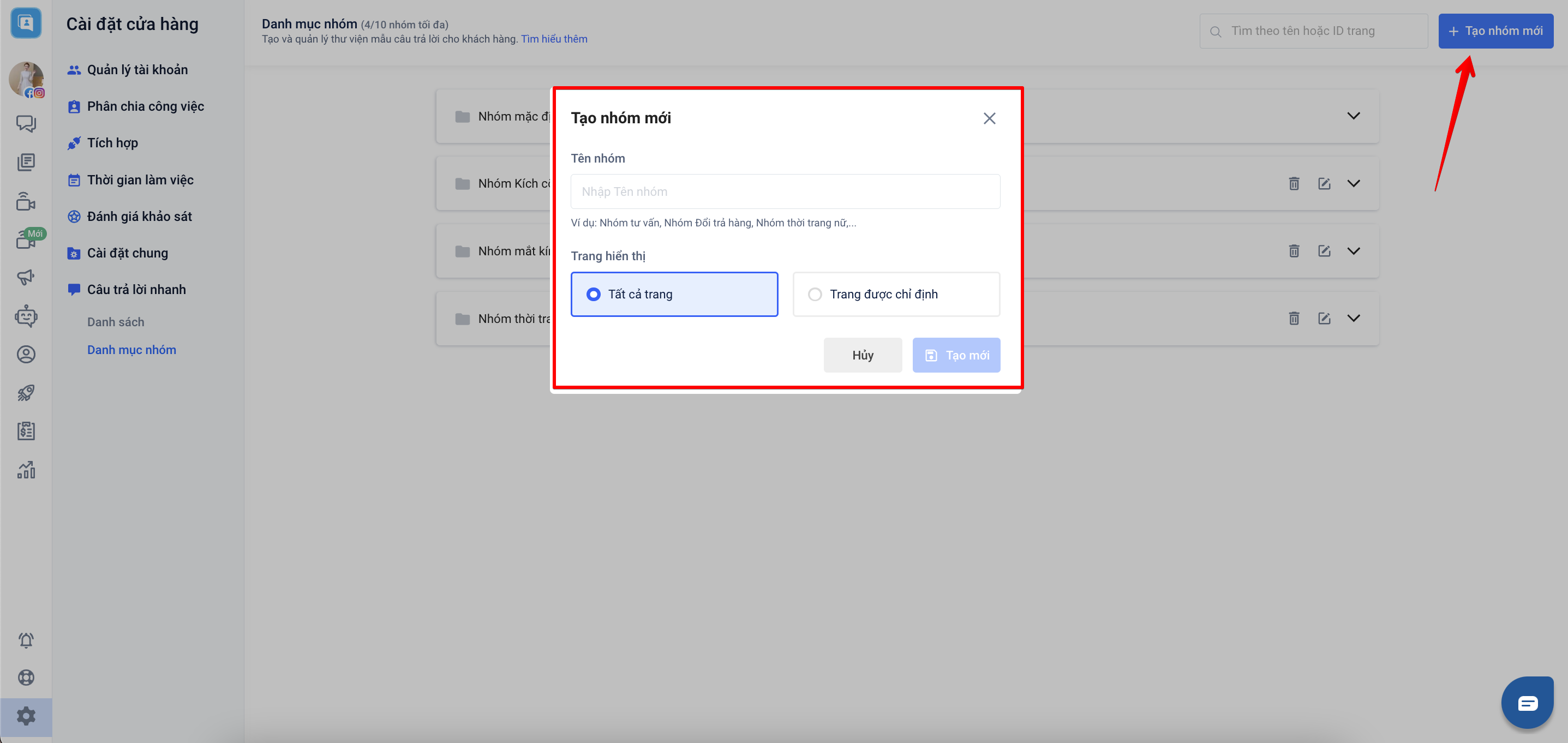Image resolution: width=1568 pixels, height=743 pixels.
Task: Click the rocket sidebar icon
Action: [26, 392]
